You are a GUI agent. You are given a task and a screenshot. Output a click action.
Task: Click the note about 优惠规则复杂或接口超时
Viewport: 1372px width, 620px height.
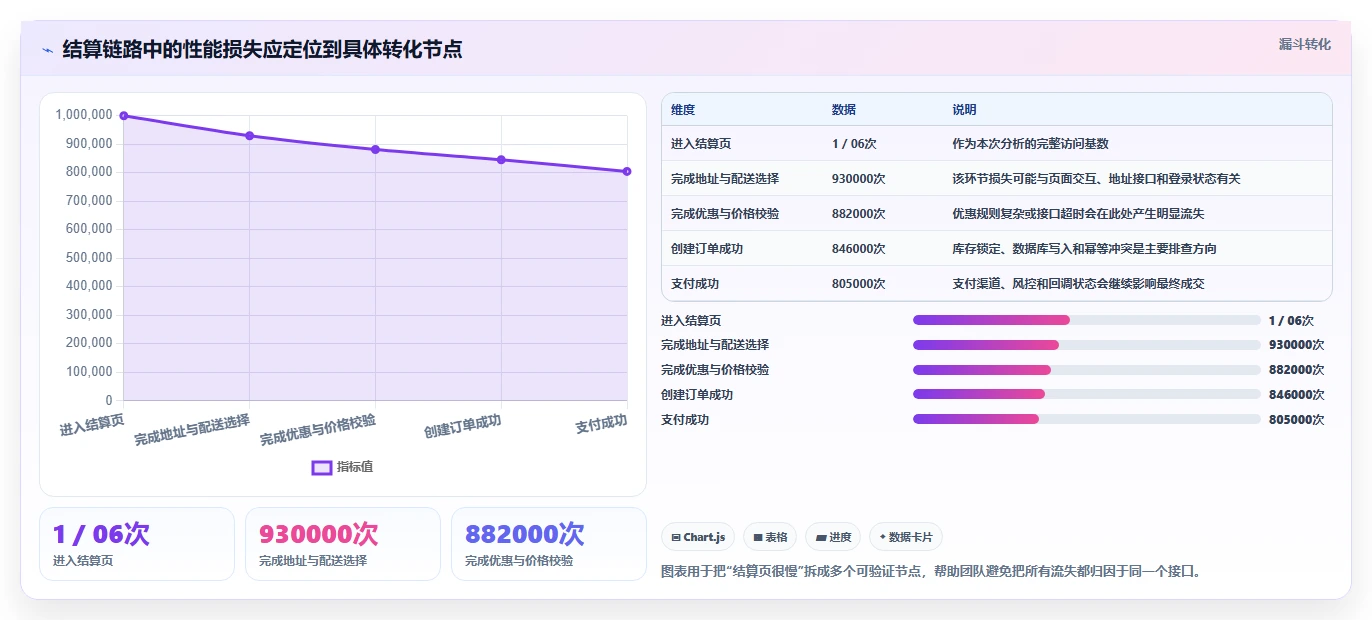1078,214
